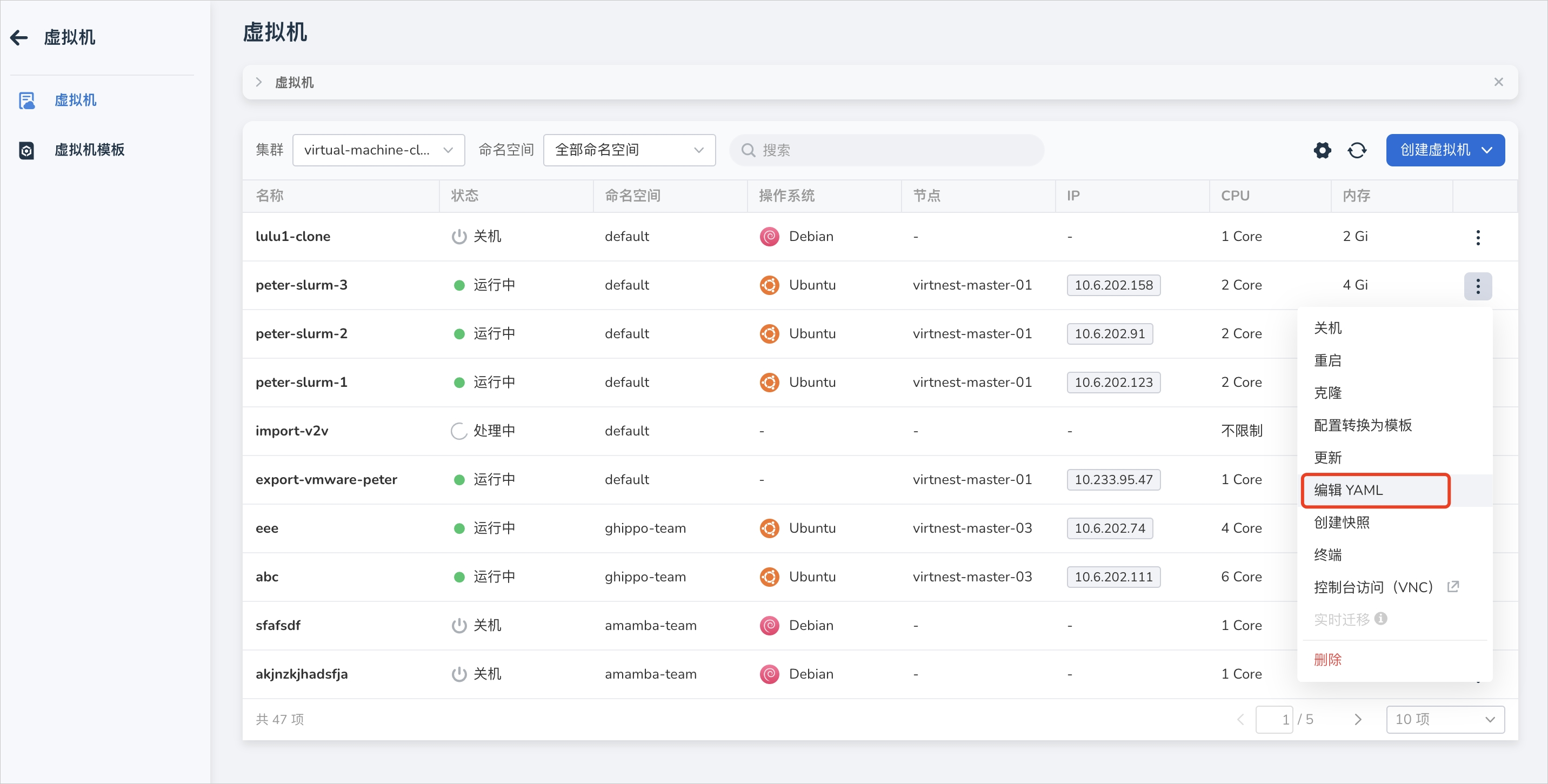Open 控制台访问（VNC）menu item
Image resolution: width=1548 pixels, height=784 pixels.
click(x=1394, y=587)
